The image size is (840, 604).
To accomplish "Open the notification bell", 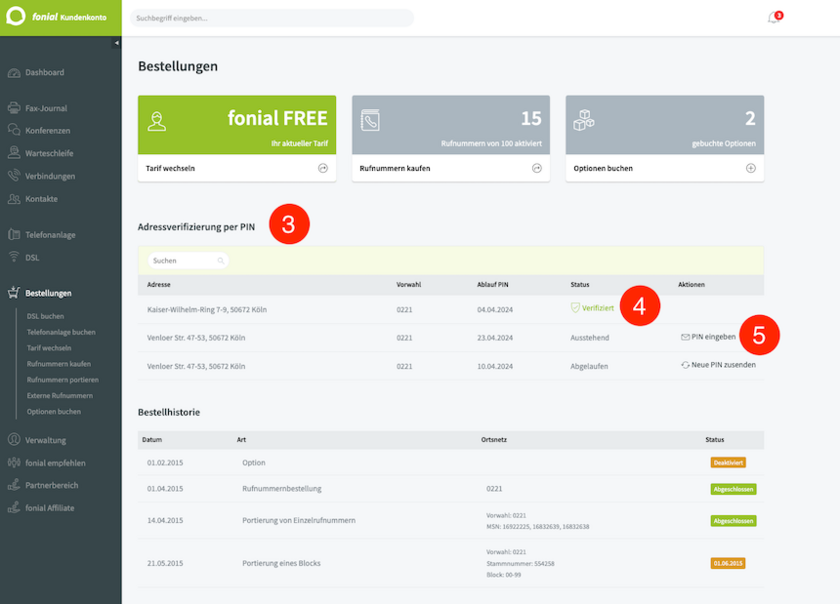I will (x=774, y=18).
